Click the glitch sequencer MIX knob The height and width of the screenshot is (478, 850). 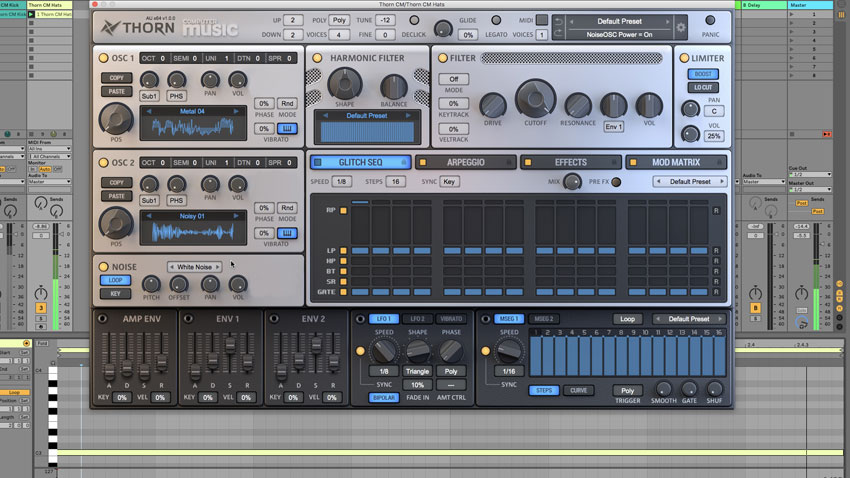pyautogui.click(x=571, y=182)
